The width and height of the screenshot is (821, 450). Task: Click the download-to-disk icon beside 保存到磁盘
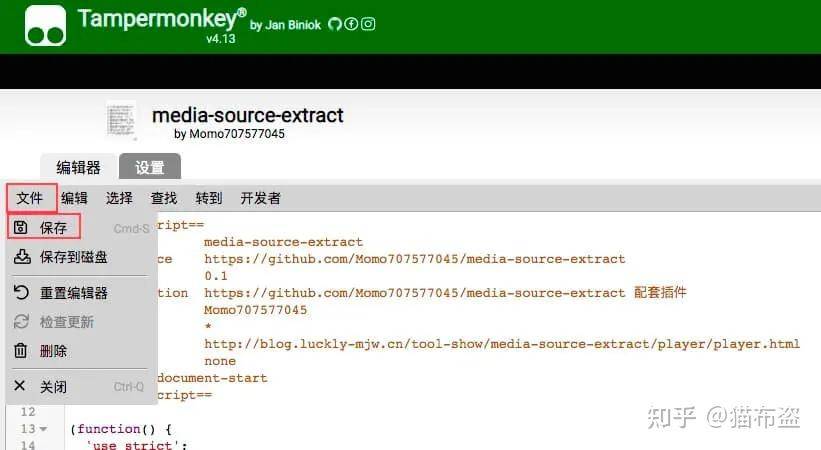[x=21, y=257]
